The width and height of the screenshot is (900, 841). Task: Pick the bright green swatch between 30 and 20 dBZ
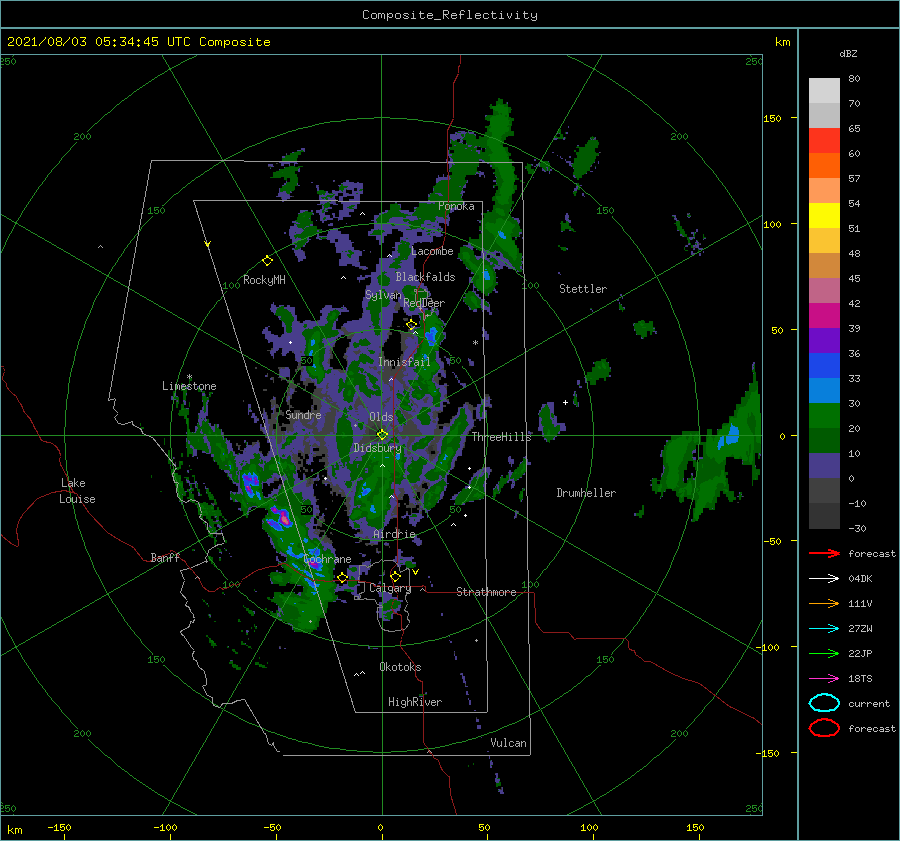point(824,416)
